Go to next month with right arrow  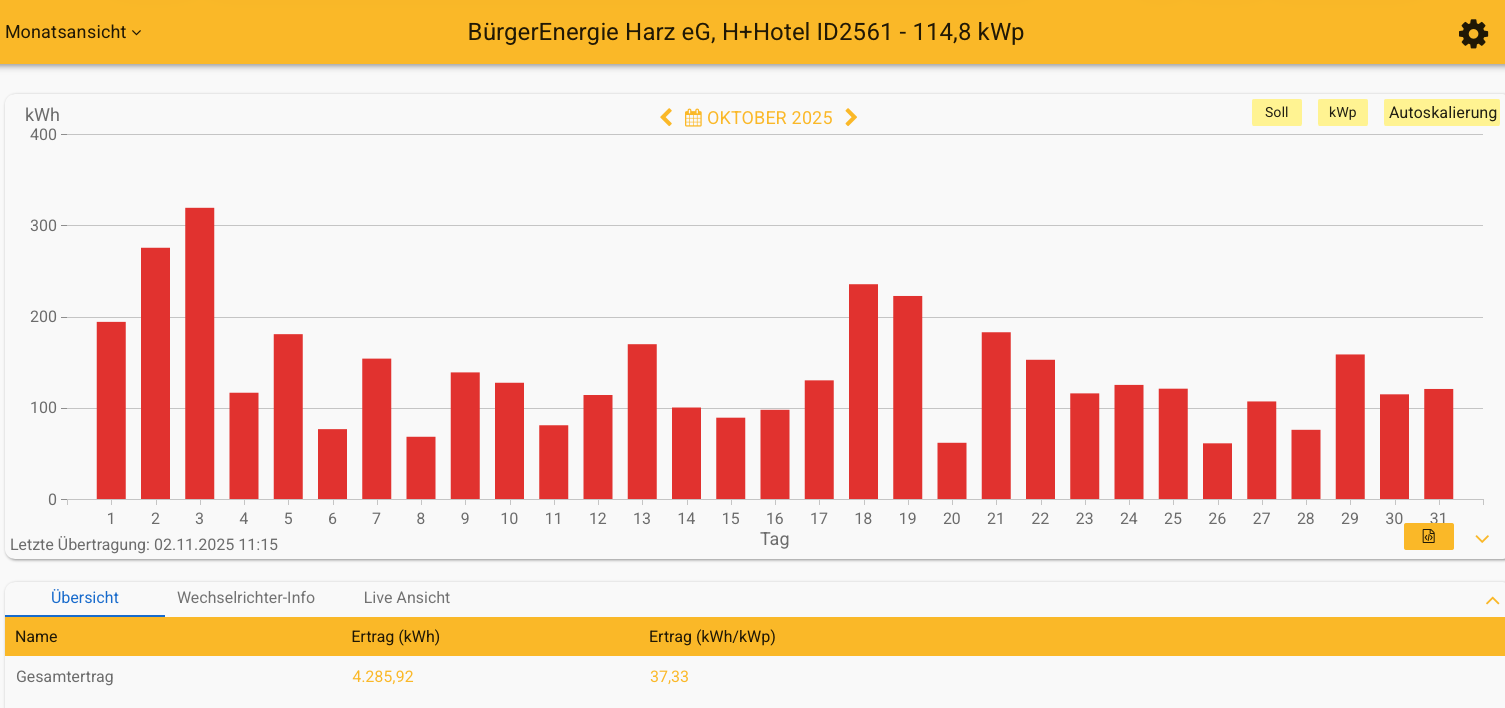[851, 117]
